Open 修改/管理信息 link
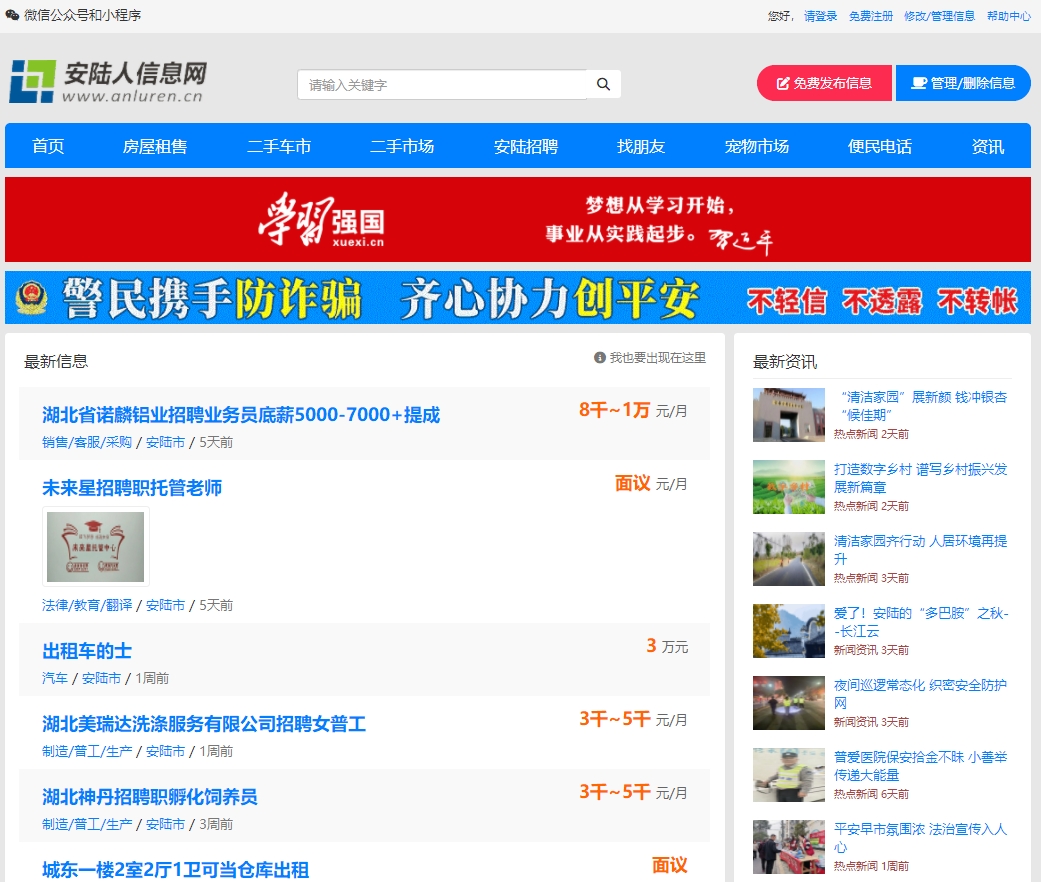The height and width of the screenshot is (882, 1041). 939,16
